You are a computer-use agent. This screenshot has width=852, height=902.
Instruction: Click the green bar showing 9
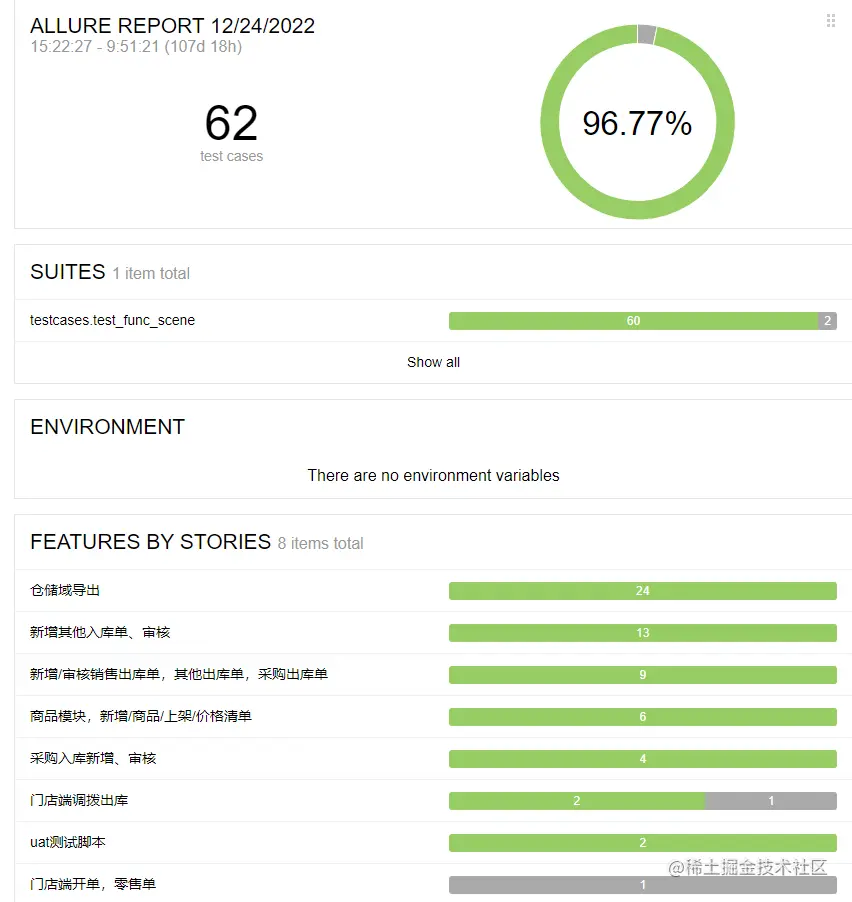point(643,675)
